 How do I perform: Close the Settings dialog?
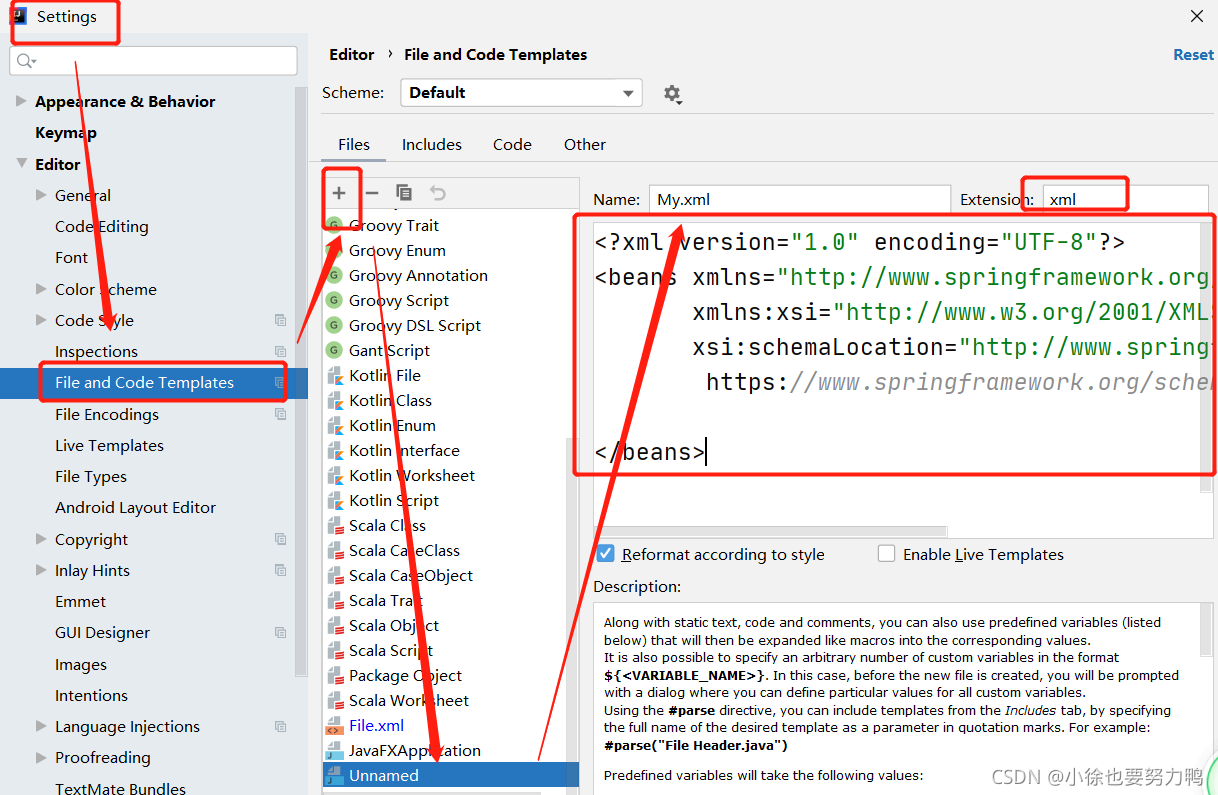[1197, 16]
